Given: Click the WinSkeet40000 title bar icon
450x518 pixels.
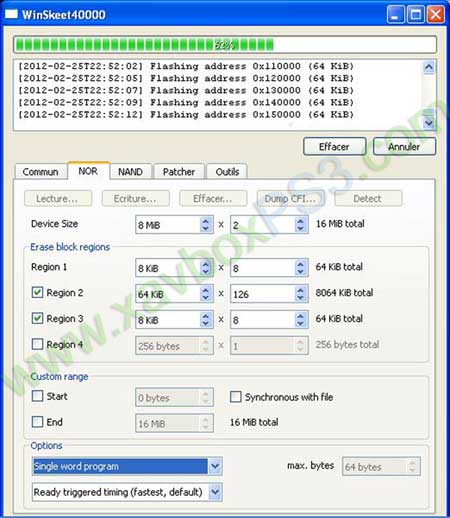Looking at the screenshot, I should pos(11,14).
